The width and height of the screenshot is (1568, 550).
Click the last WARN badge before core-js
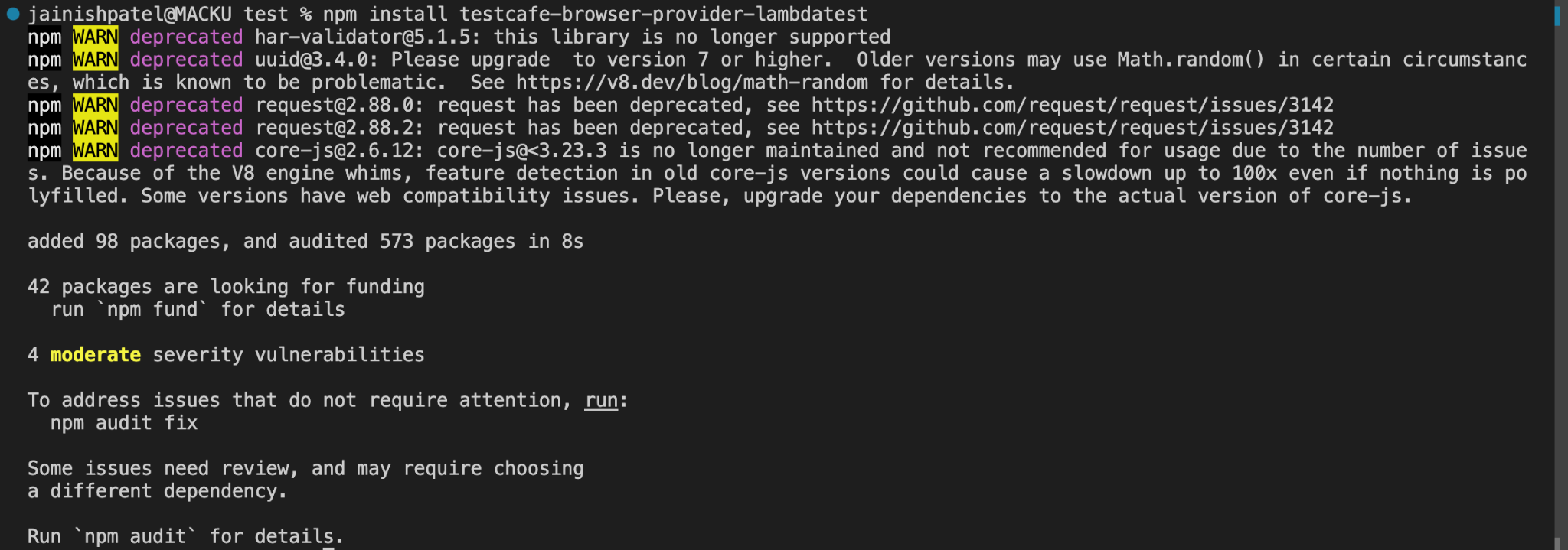[x=96, y=151]
